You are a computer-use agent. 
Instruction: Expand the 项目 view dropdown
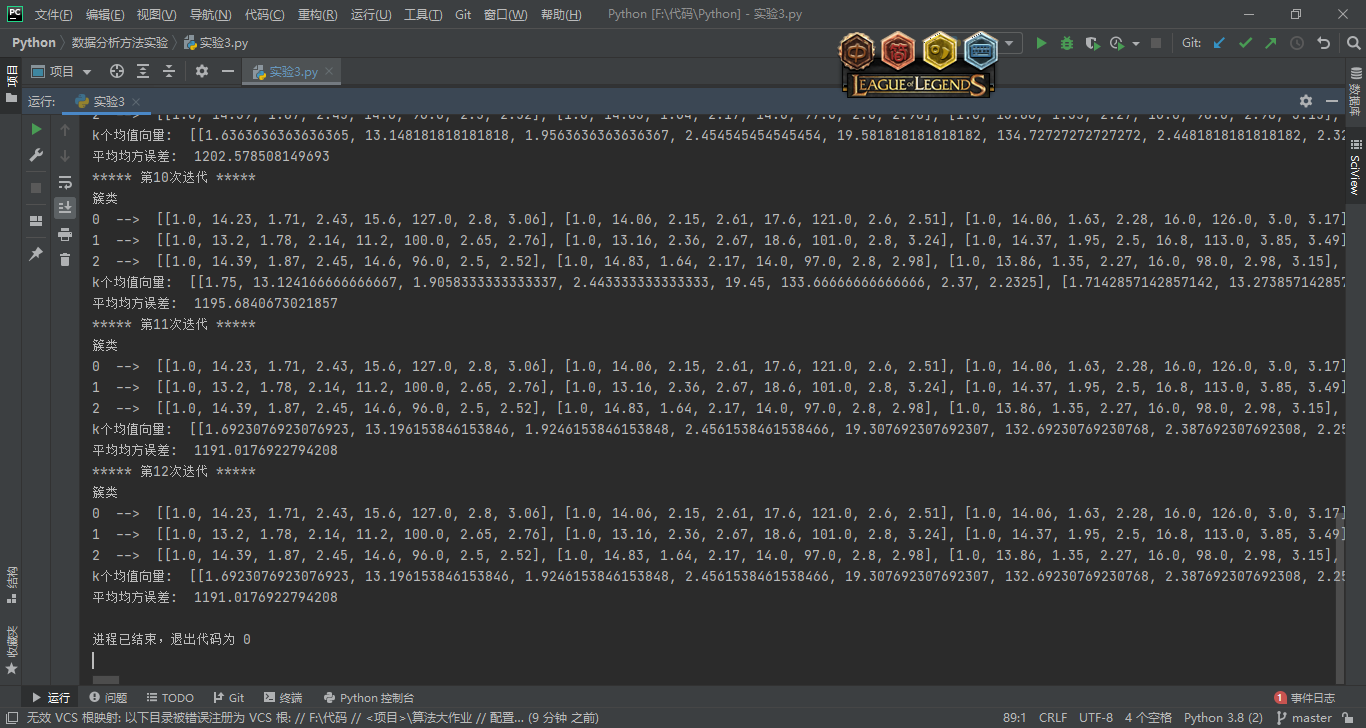point(87,72)
